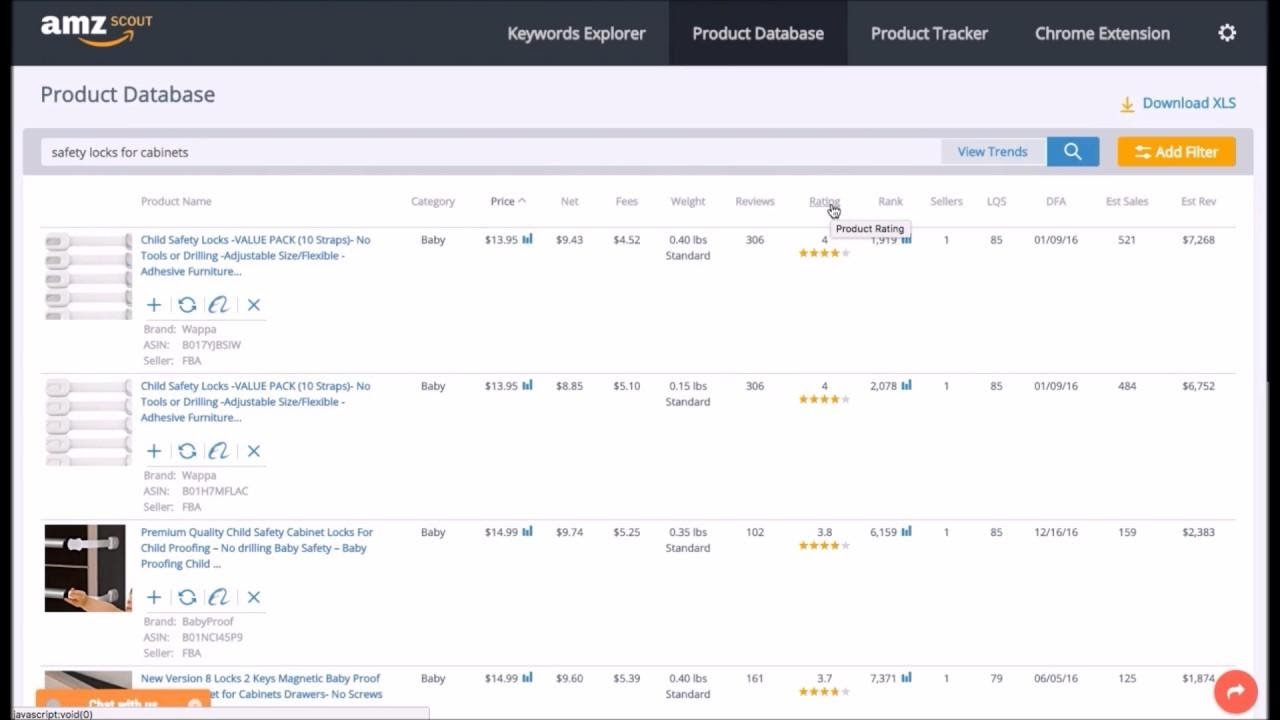This screenshot has width=1280, height=720.
Task: Open rank chart icon beside 2,078
Action: 907,386
